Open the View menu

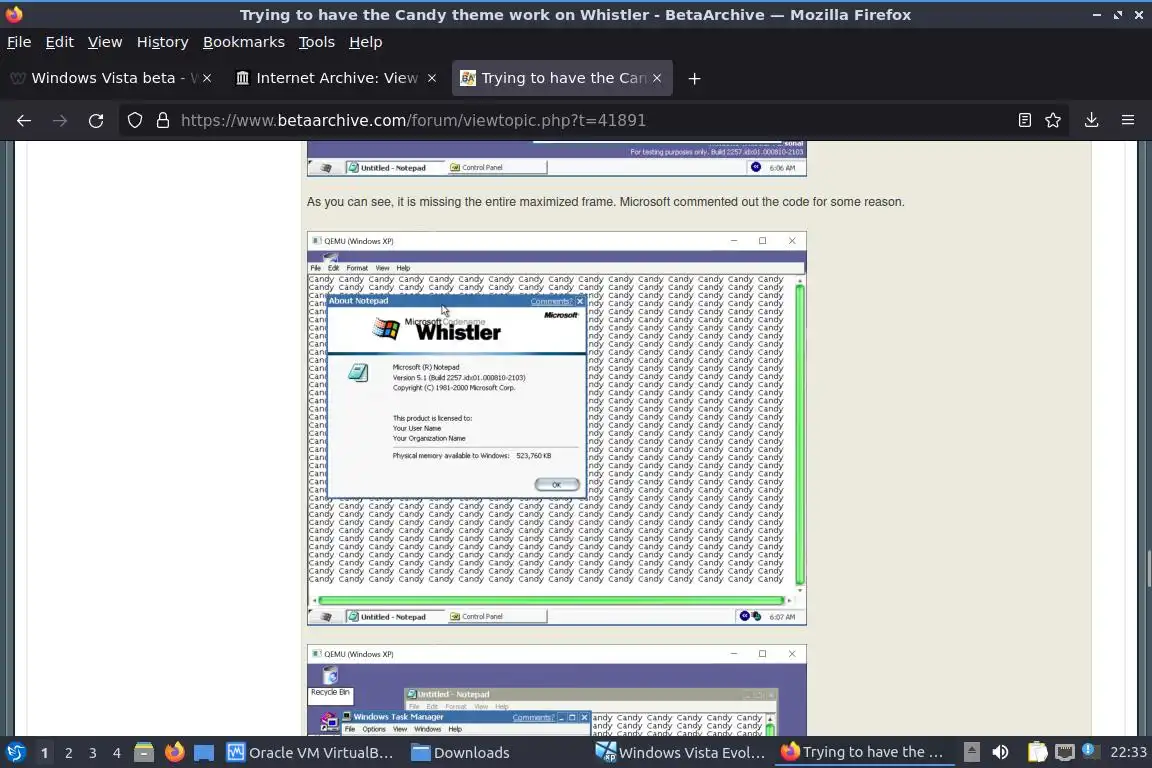pos(105,42)
